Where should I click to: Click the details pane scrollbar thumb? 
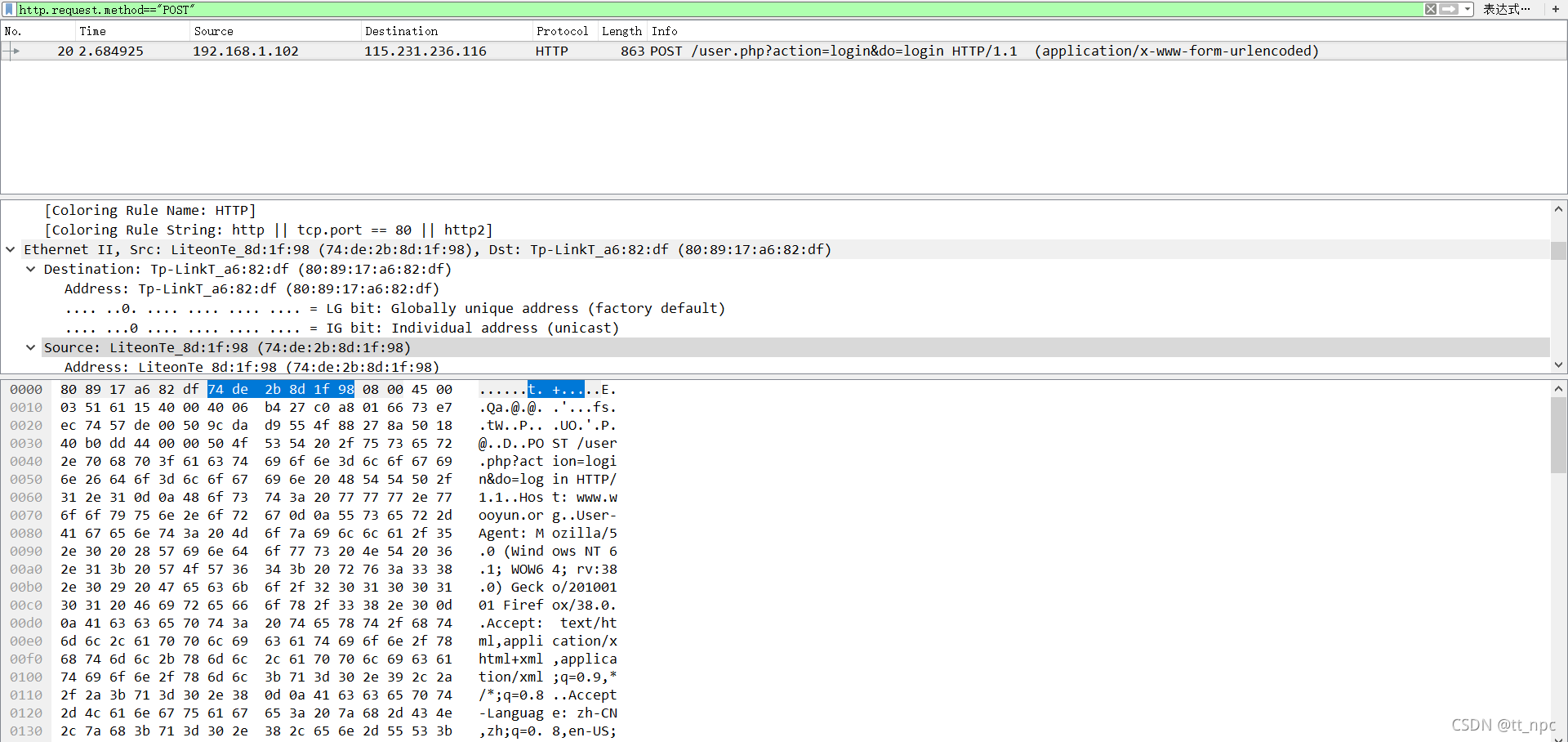(x=1558, y=250)
